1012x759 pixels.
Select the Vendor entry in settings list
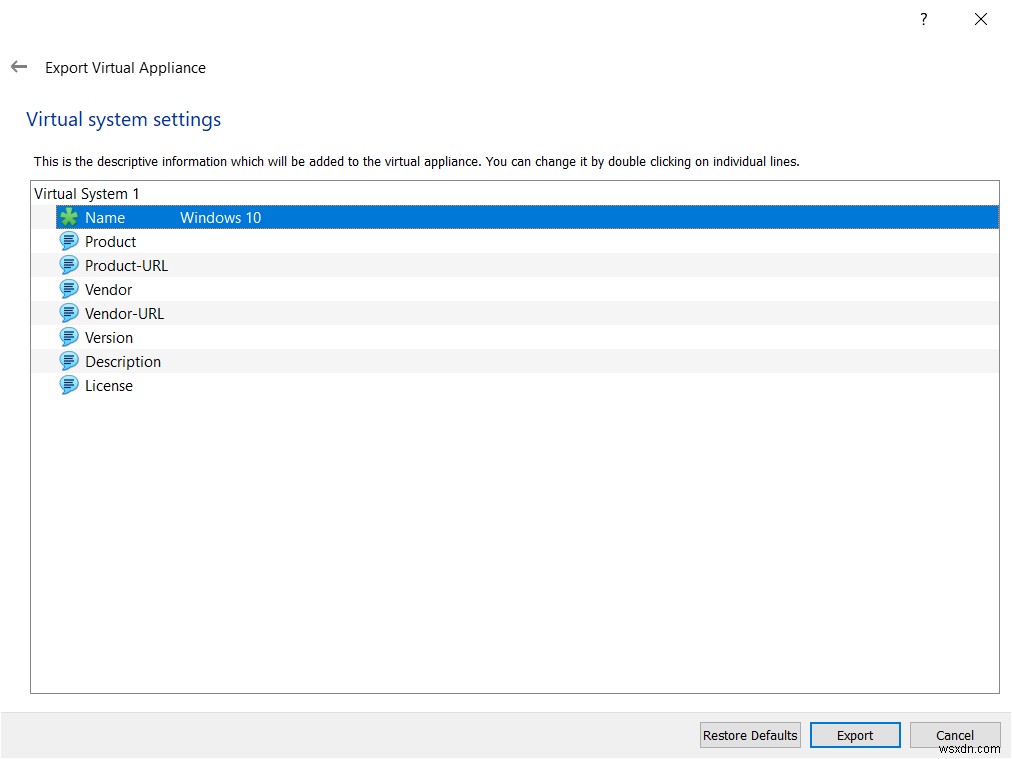(108, 289)
